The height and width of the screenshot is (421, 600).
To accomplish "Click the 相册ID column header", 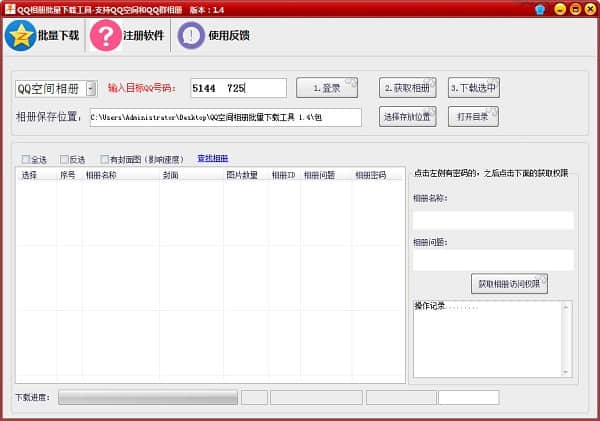I will pyautogui.click(x=284, y=175).
